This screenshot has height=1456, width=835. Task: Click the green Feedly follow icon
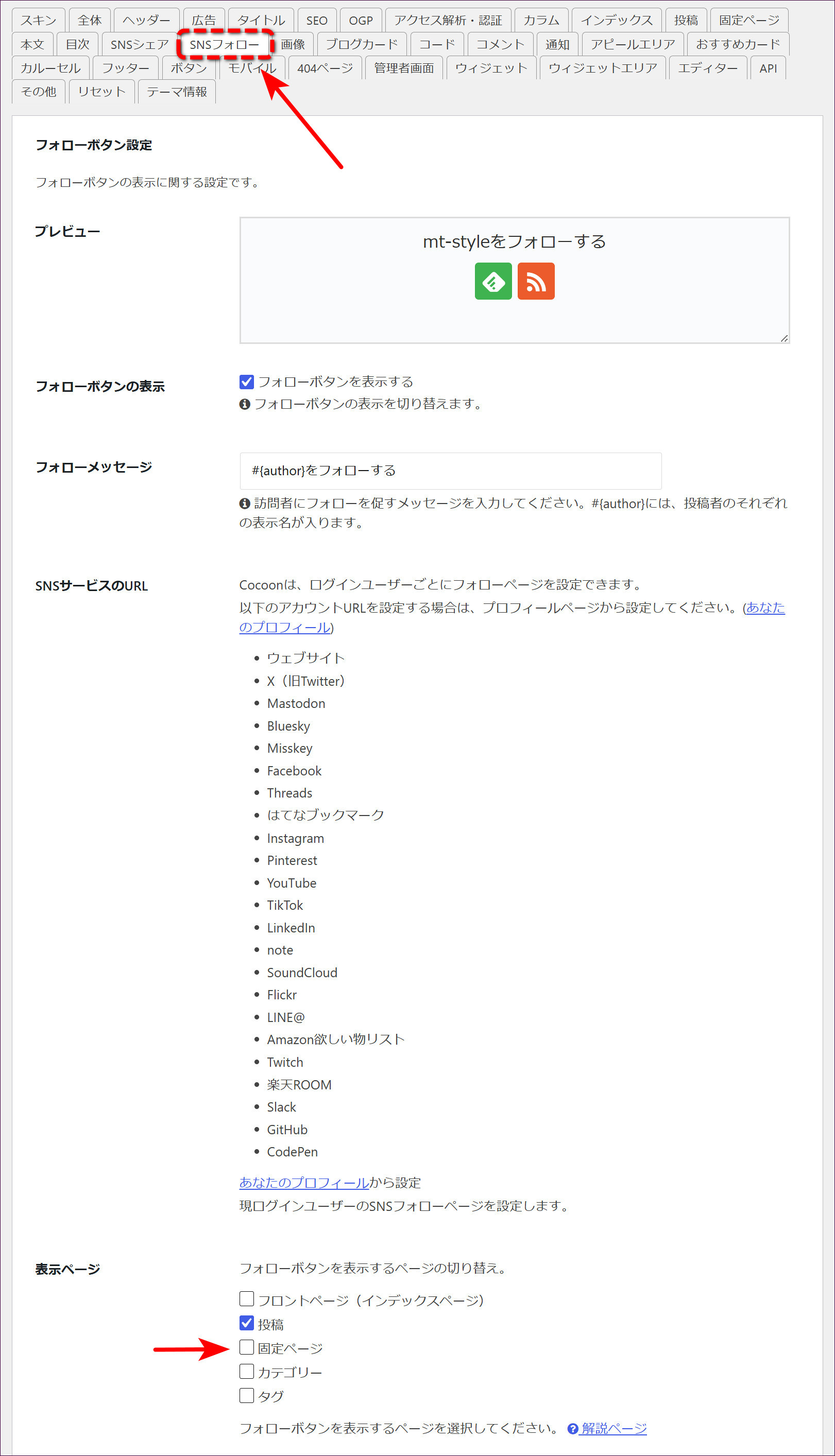pyautogui.click(x=493, y=281)
